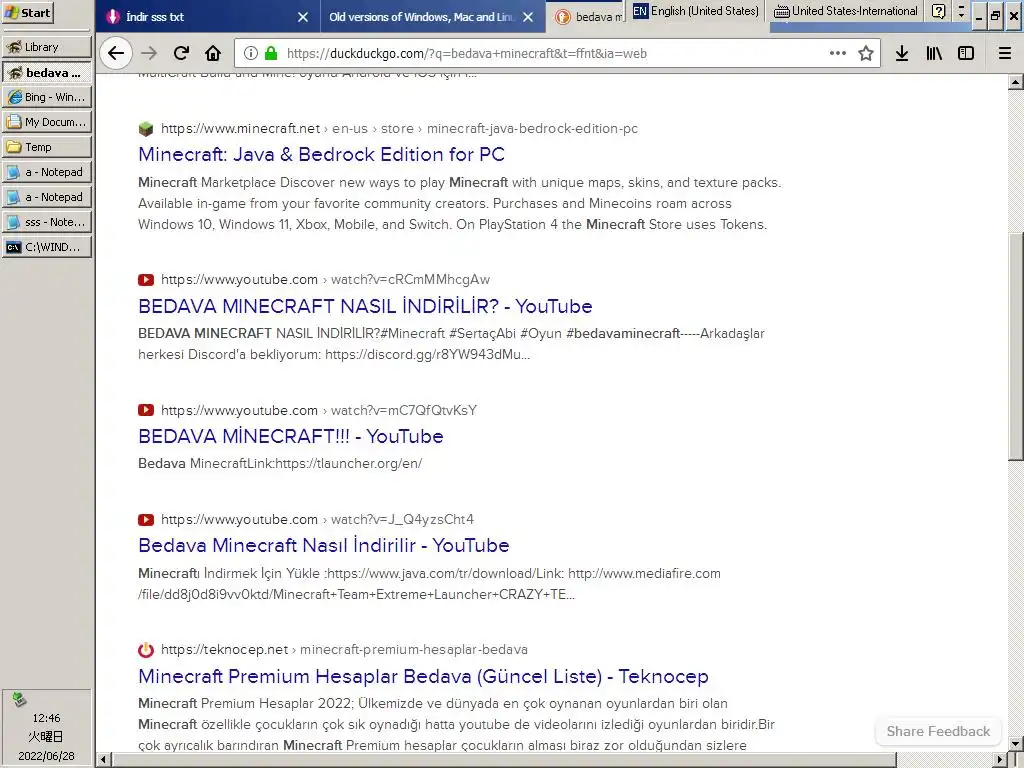Click the https://www.minecraft.net URL text
The image size is (1024, 768).
click(x=240, y=129)
